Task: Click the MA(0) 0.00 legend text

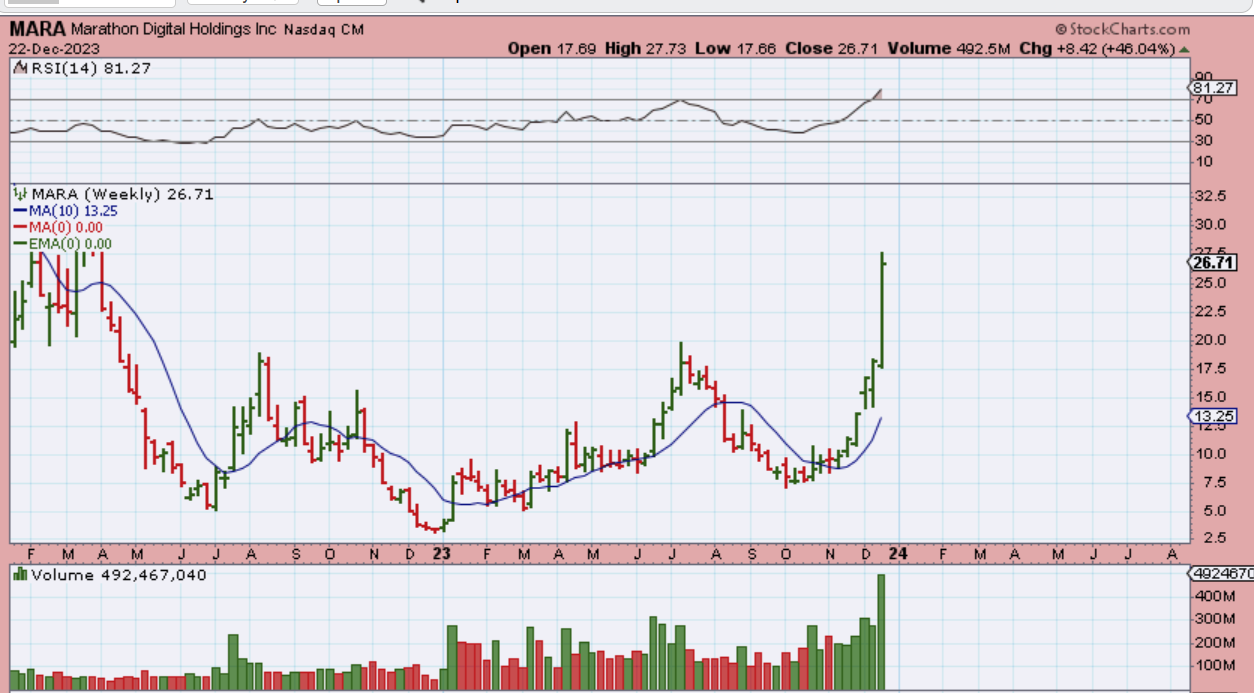Action: click(67, 227)
